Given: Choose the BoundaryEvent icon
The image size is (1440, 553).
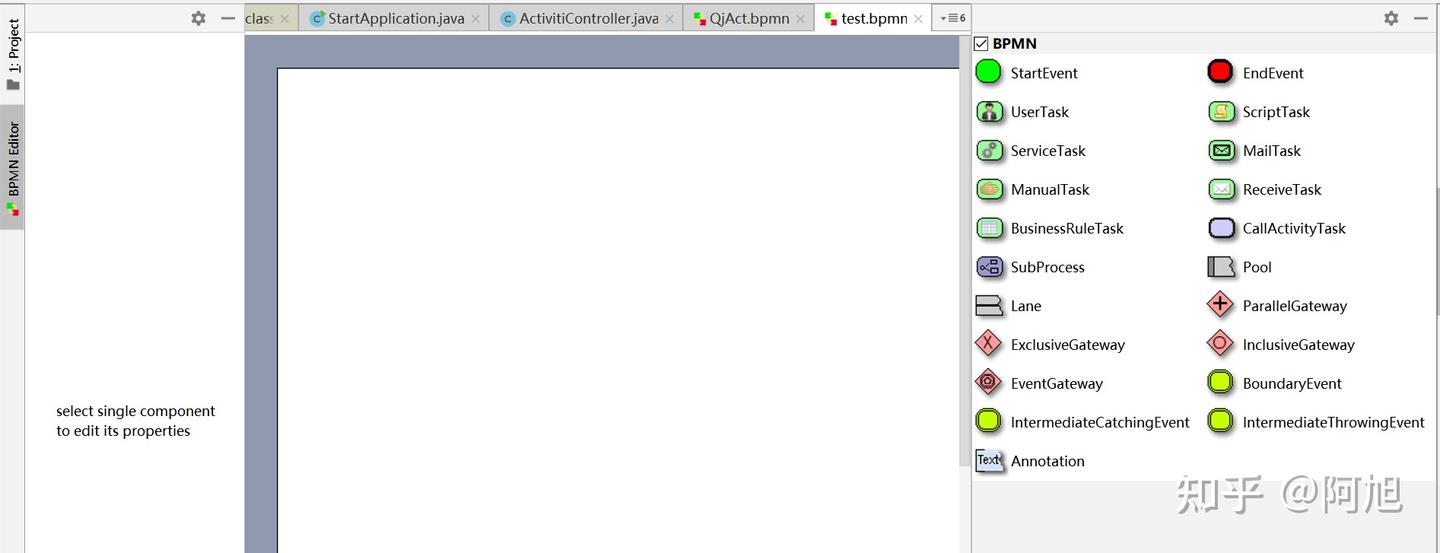Looking at the screenshot, I should point(1220,383).
